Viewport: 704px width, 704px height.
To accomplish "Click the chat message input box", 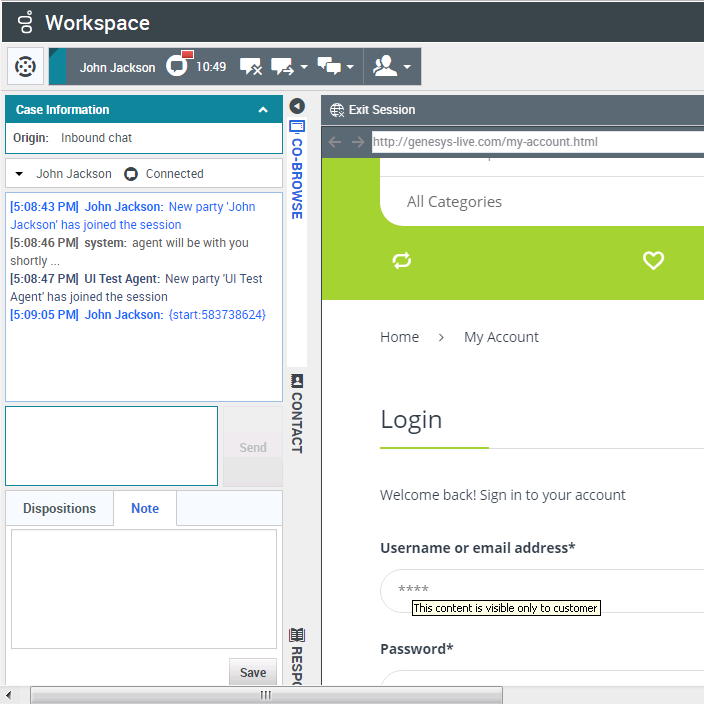I will (x=111, y=446).
